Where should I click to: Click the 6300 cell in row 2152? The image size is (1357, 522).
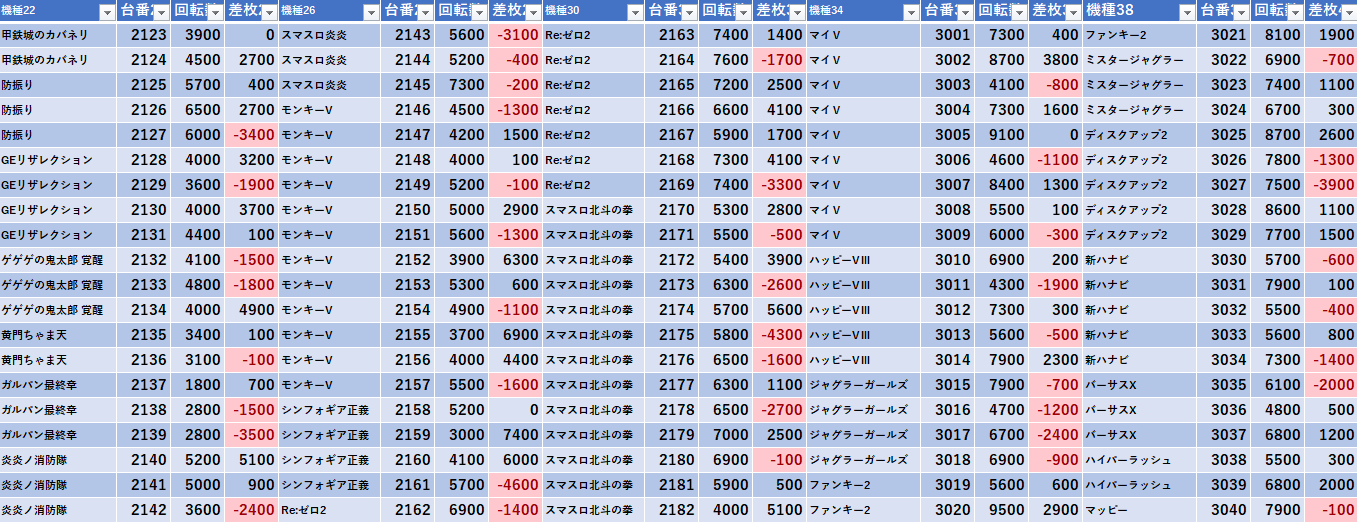[516, 260]
